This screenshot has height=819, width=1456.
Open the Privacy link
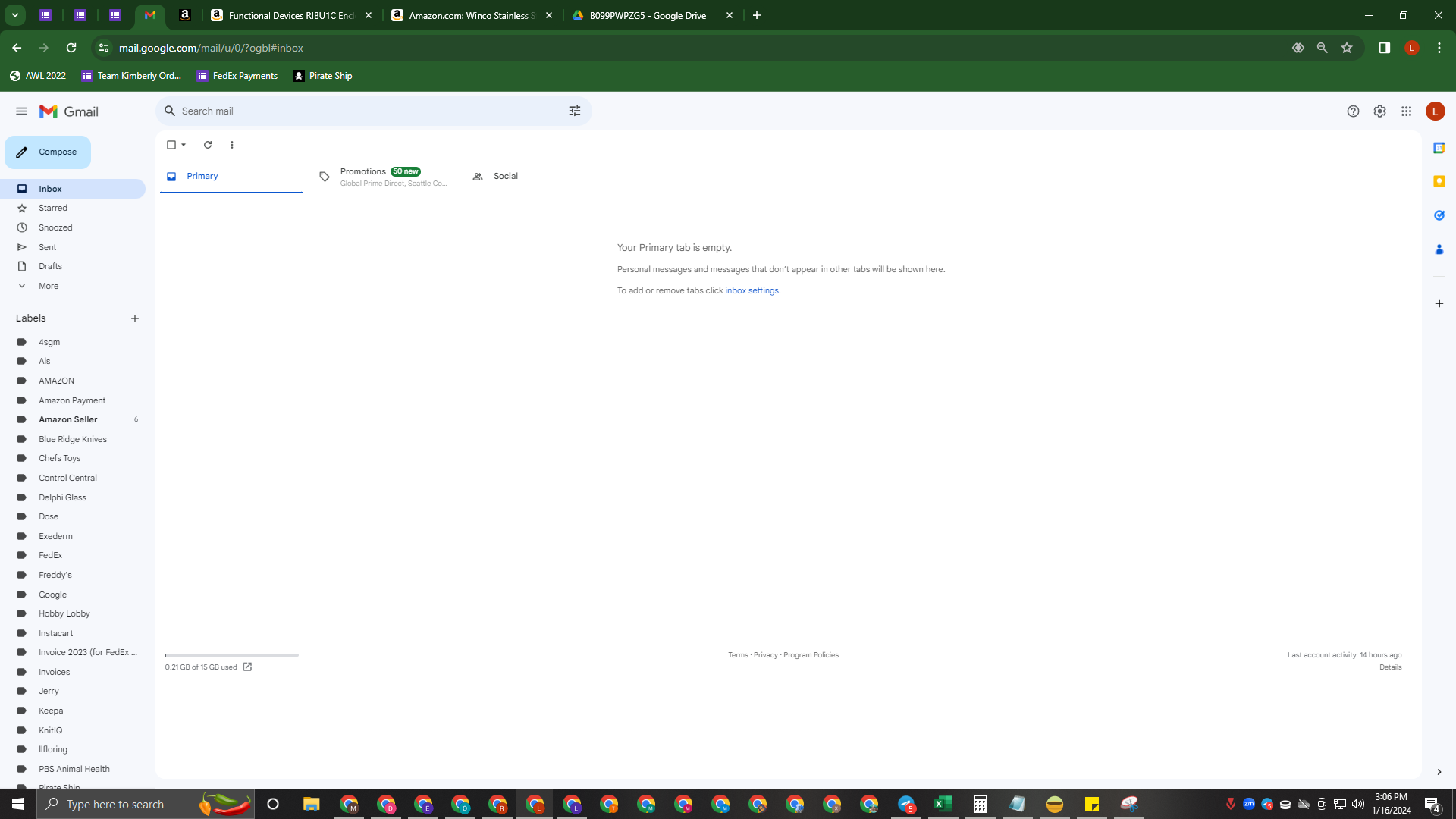pos(766,655)
